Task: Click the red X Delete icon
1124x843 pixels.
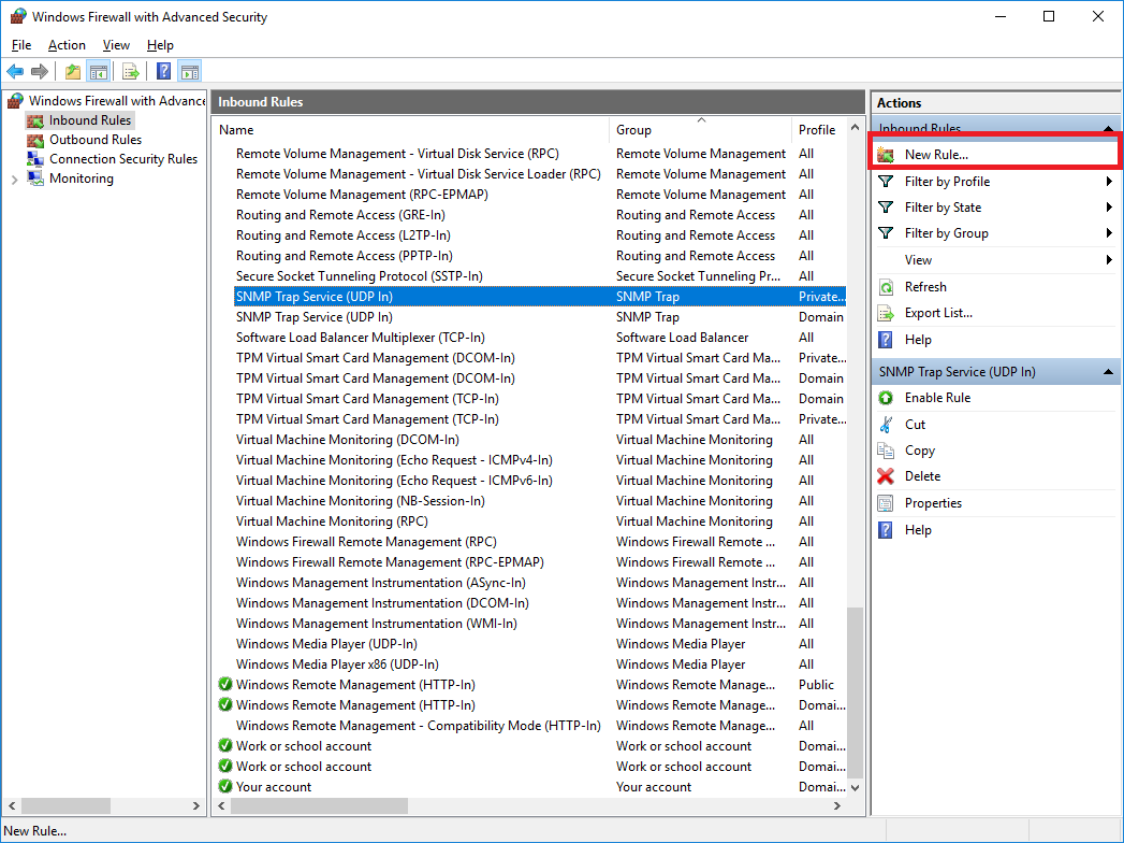Action: click(885, 477)
